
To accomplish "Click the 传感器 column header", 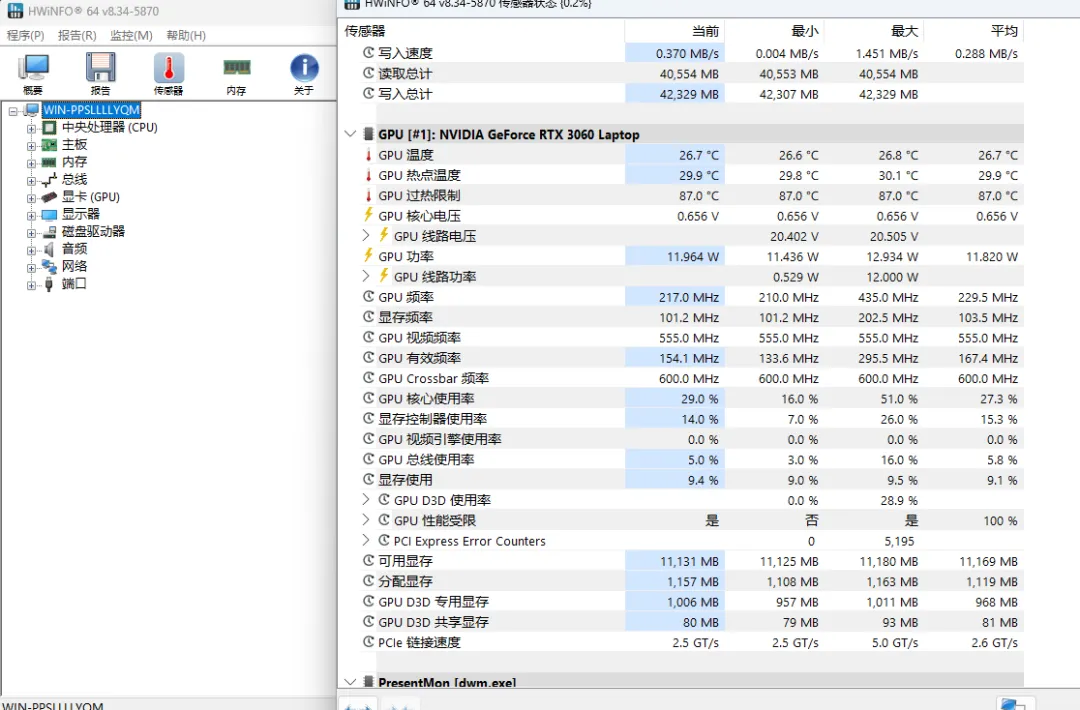I will pos(481,31).
